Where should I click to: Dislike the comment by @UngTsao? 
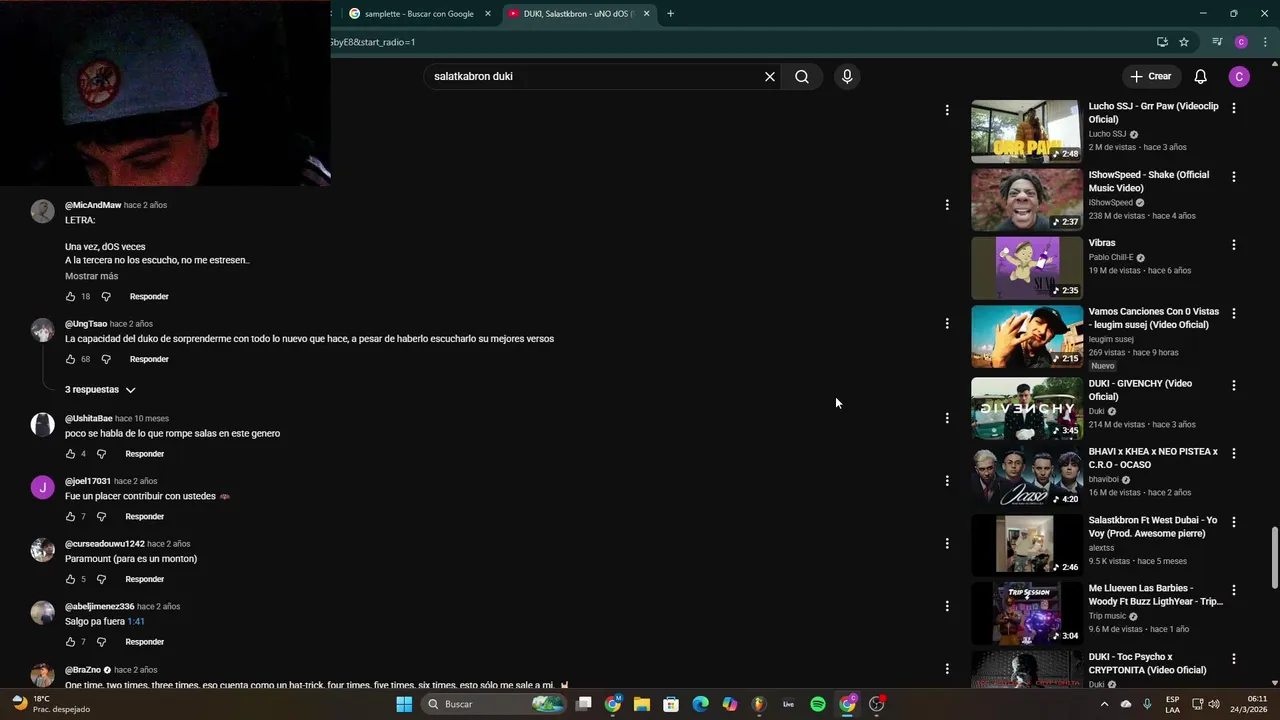106,359
